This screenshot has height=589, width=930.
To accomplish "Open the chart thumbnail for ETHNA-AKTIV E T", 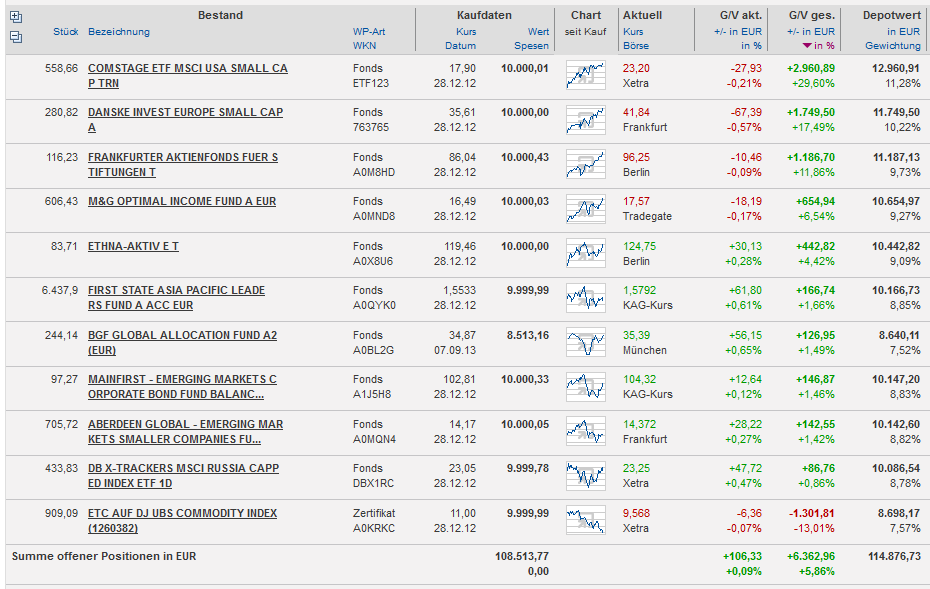I will (585, 253).
